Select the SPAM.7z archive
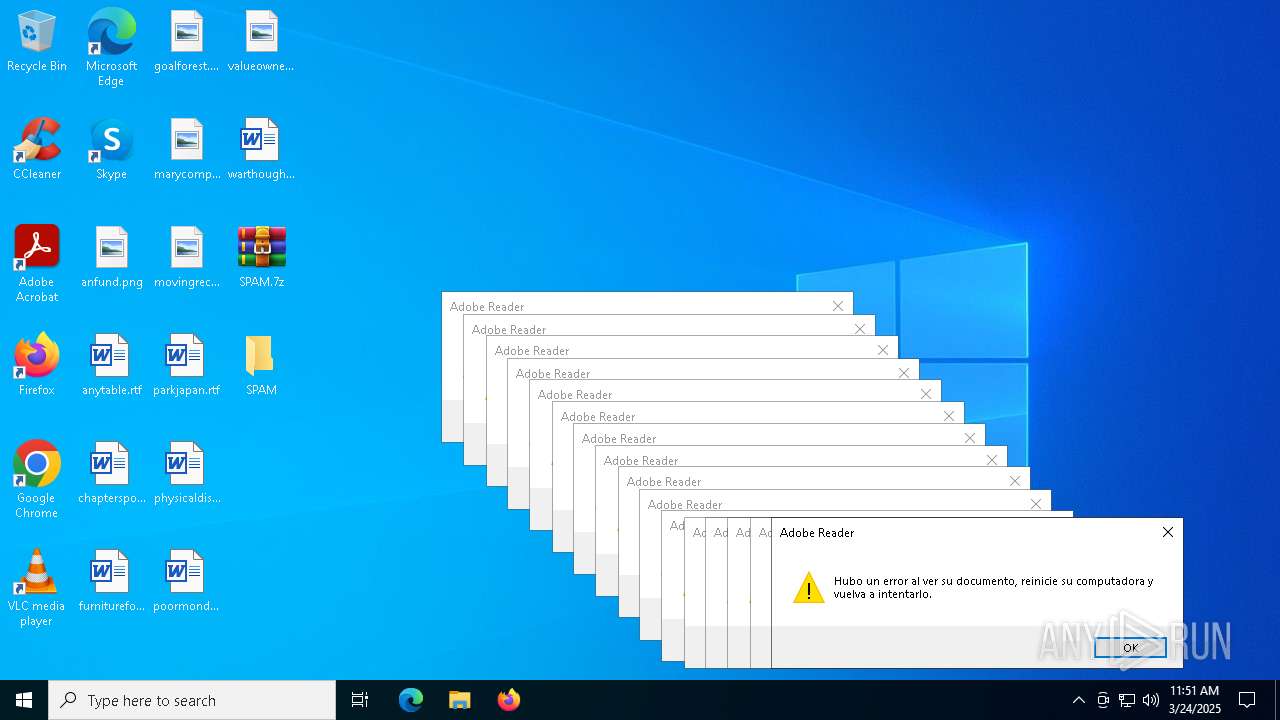This screenshot has height=720, width=1280. (x=261, y=258)
